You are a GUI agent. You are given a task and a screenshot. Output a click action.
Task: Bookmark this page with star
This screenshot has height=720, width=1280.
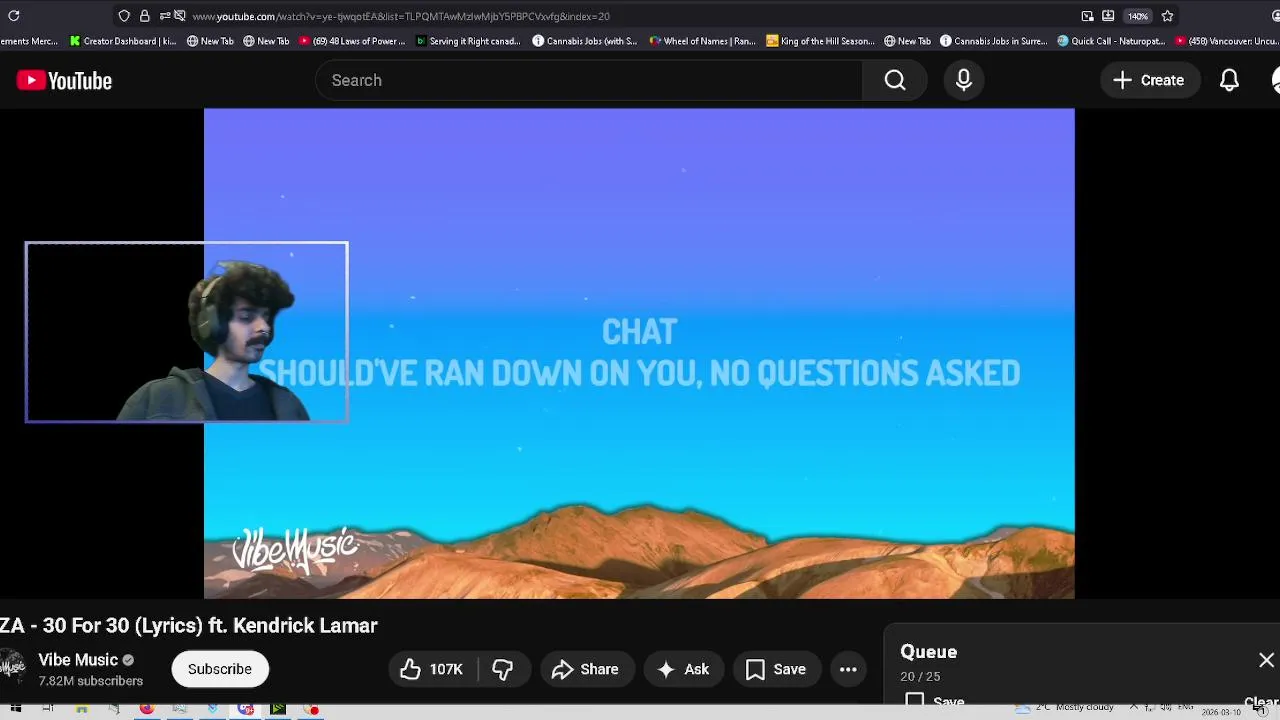[x=1167, y=16]
